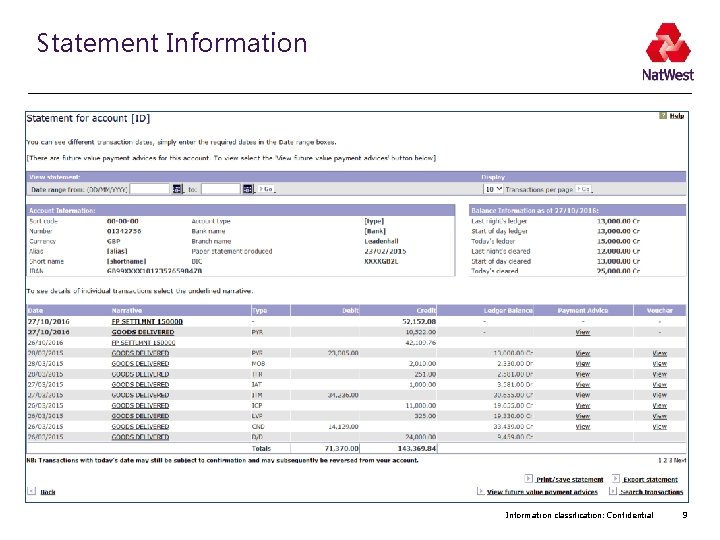
Task: Select the credit total 143,369.84
Action: click(x=416, y=449)
